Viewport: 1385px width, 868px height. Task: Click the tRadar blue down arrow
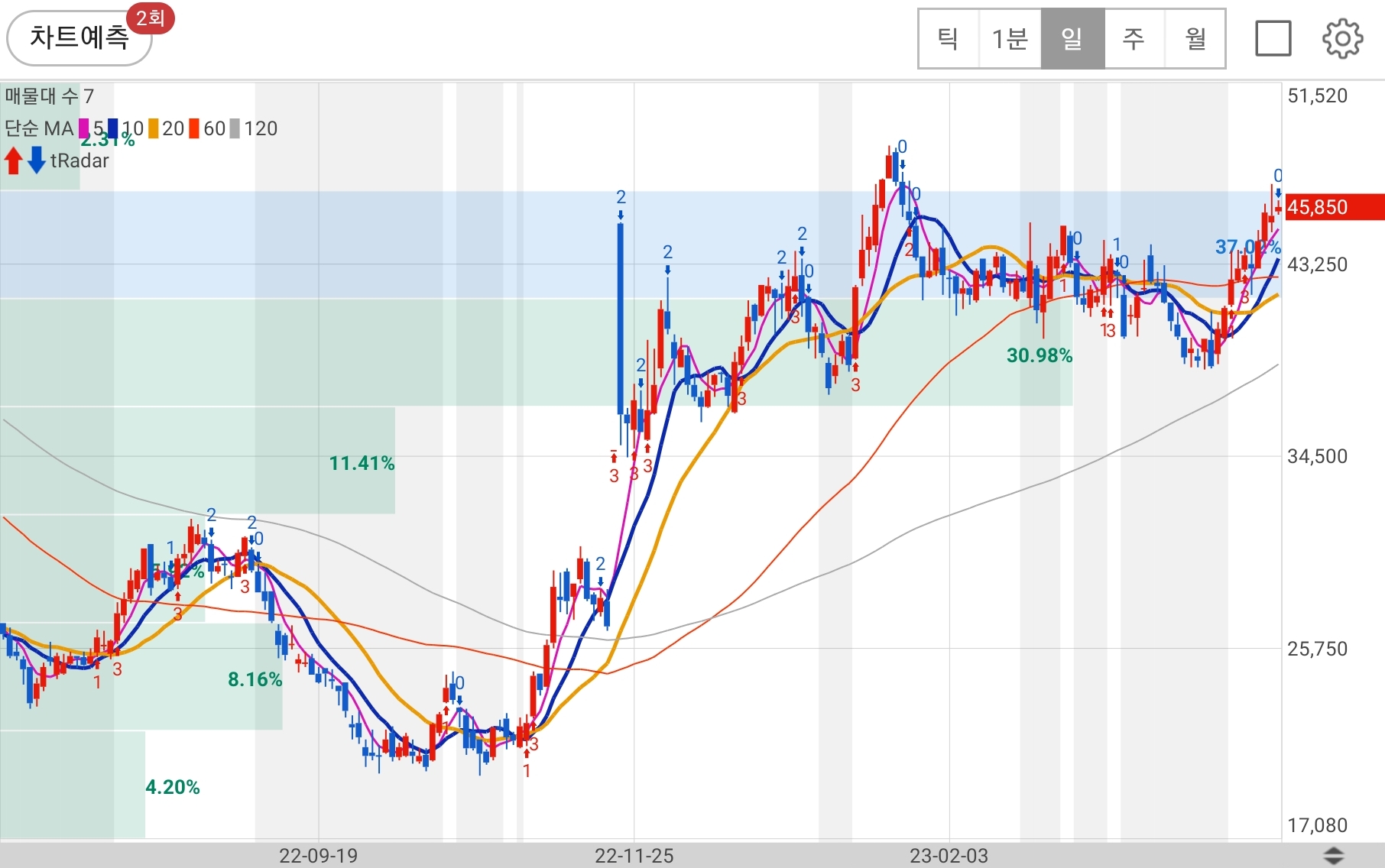[x=37, y=160]
